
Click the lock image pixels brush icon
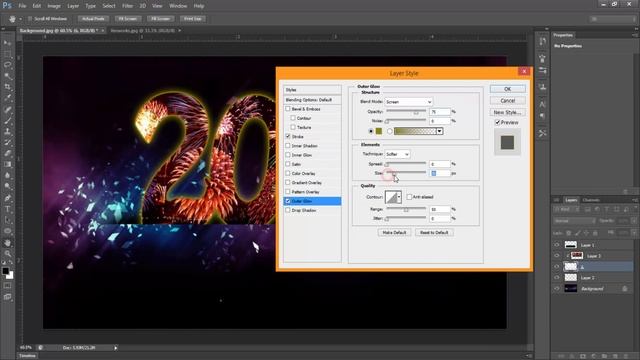click(577, 233)
